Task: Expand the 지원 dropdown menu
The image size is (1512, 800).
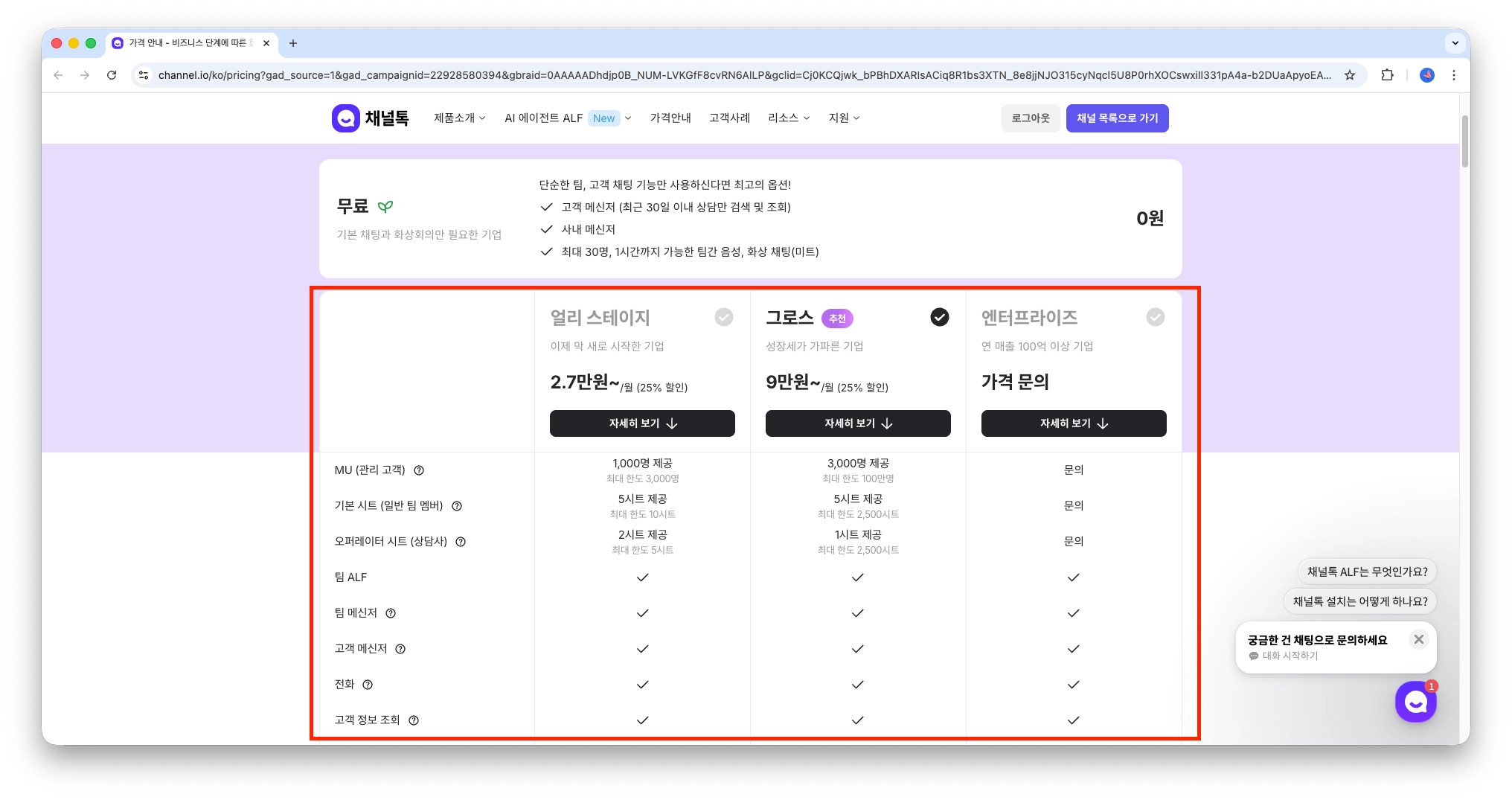Action: pyautogui.click(x=845, y=118)
